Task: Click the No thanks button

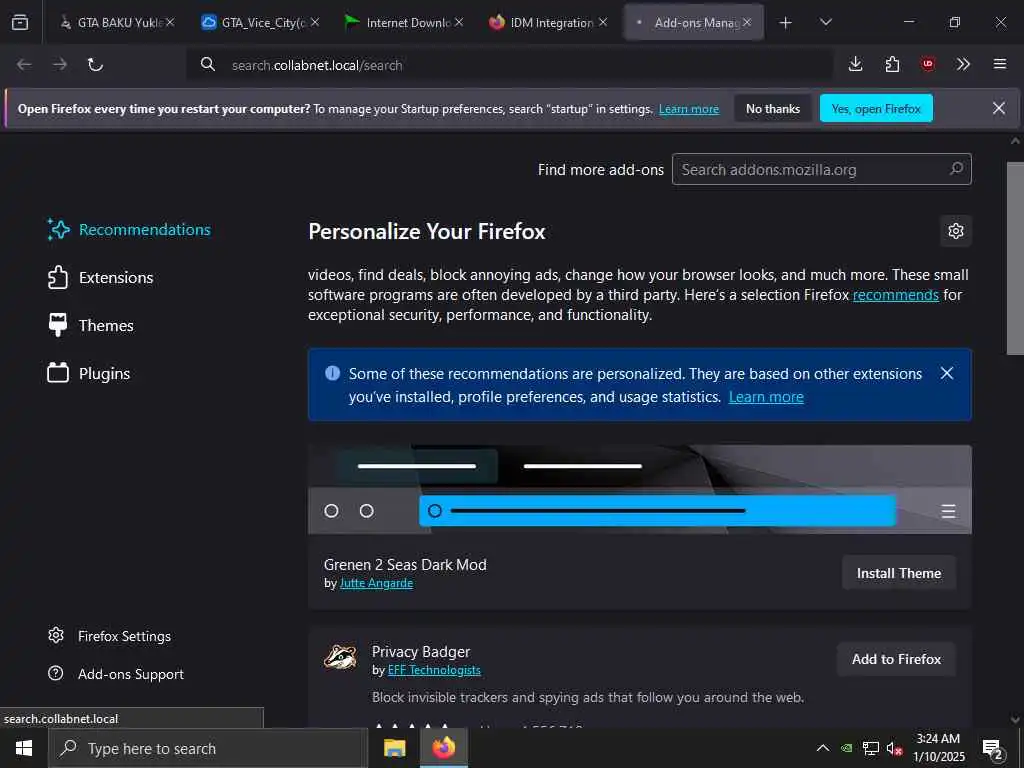Action: pos(773,108)
